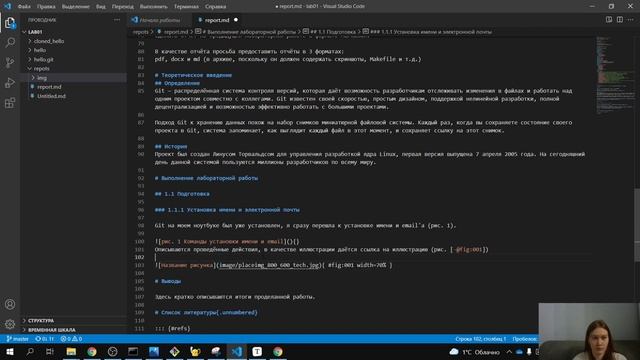Expand the cloned_hello folder
The width and height of the screenshot is (640, 360).
point(49,41)
